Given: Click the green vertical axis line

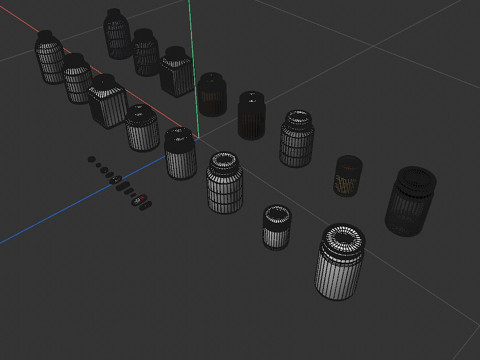Looking at the screenshot, I should [x=193, y=68].
